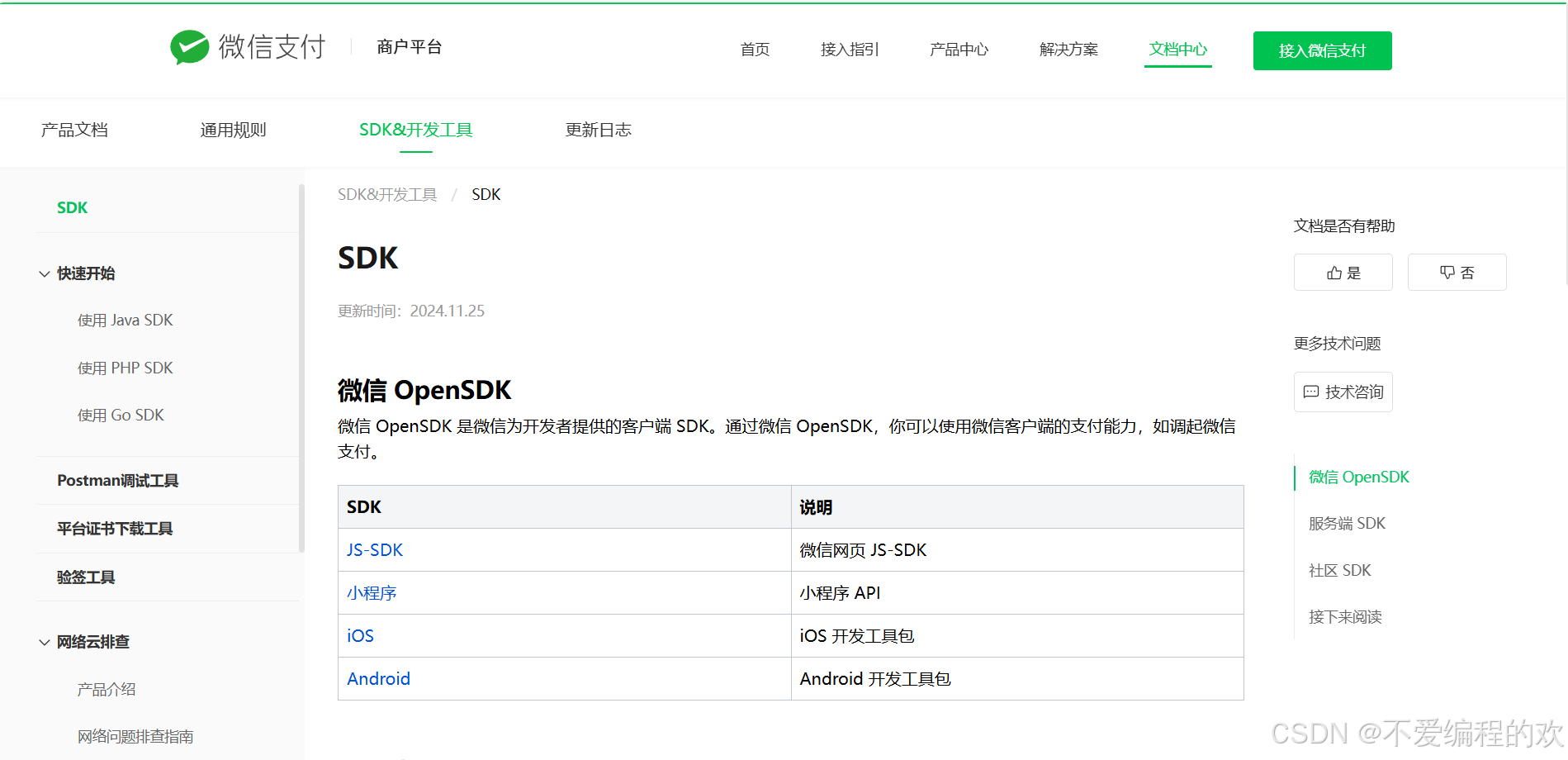Switch to the 通用规则 tab
The image size is (1568, 760).
233,130
